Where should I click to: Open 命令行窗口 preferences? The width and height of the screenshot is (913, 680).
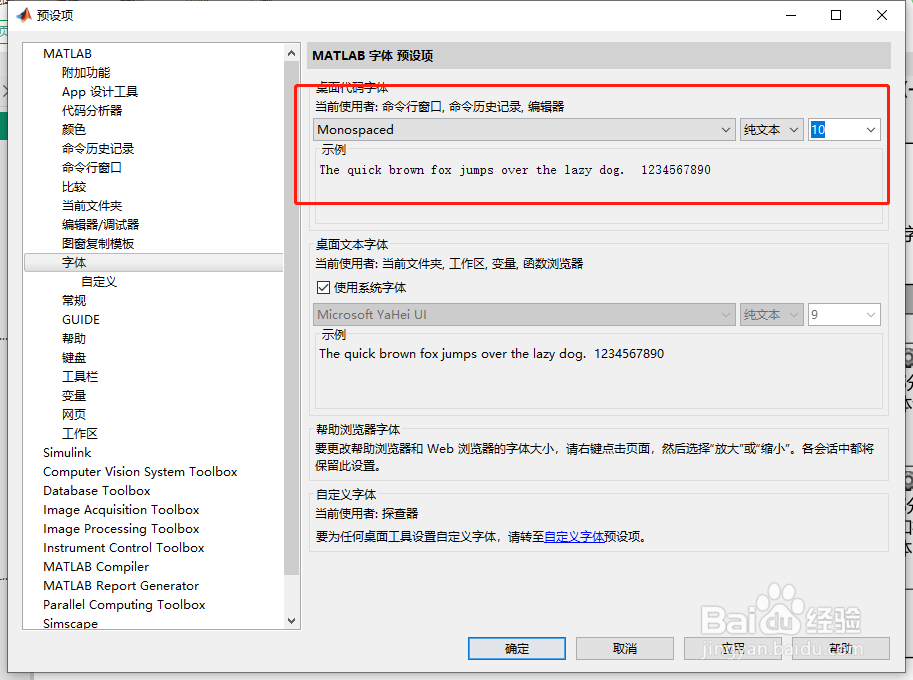coord(92,168)
